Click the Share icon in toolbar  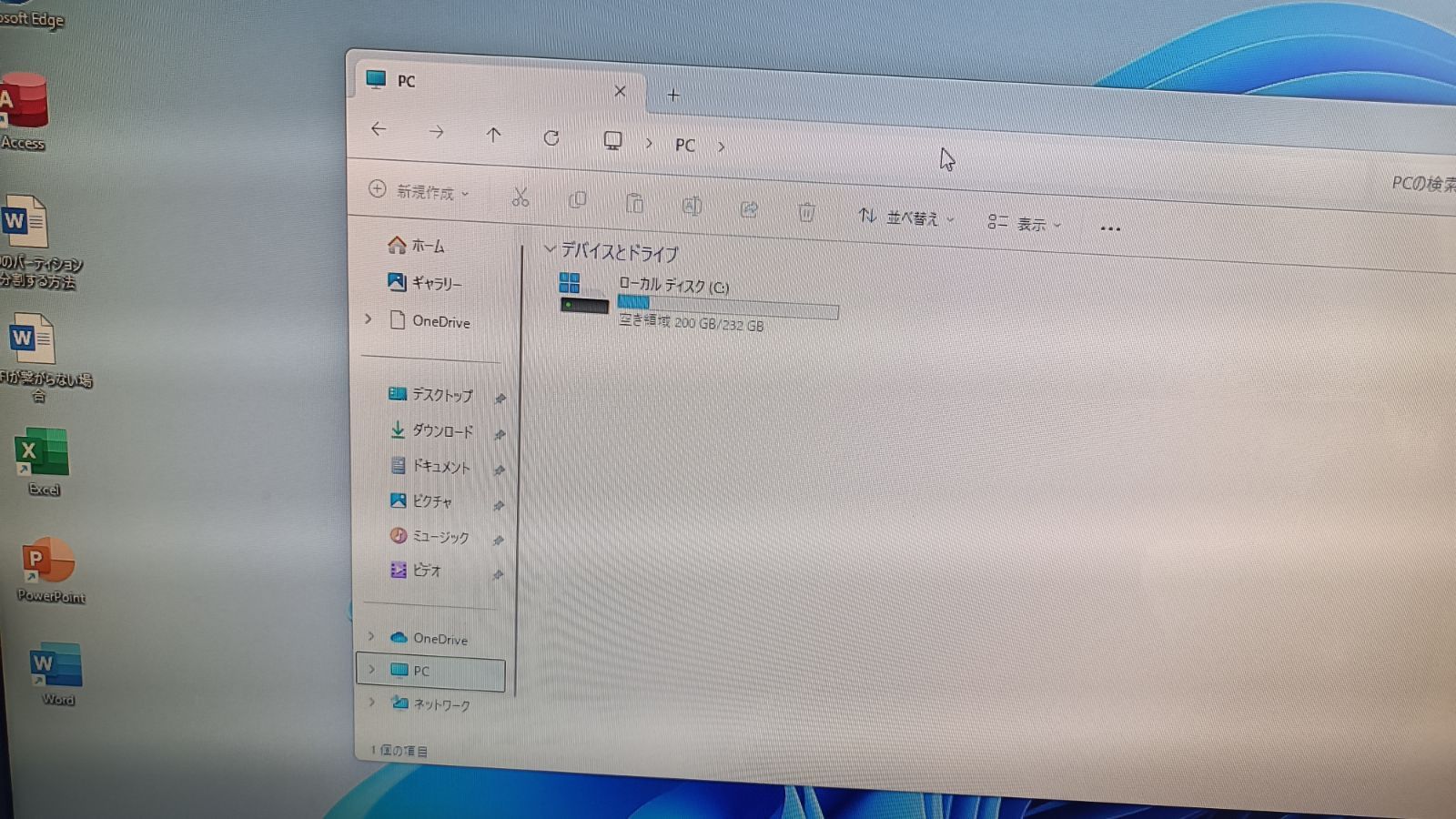click(x=749, y=209)
